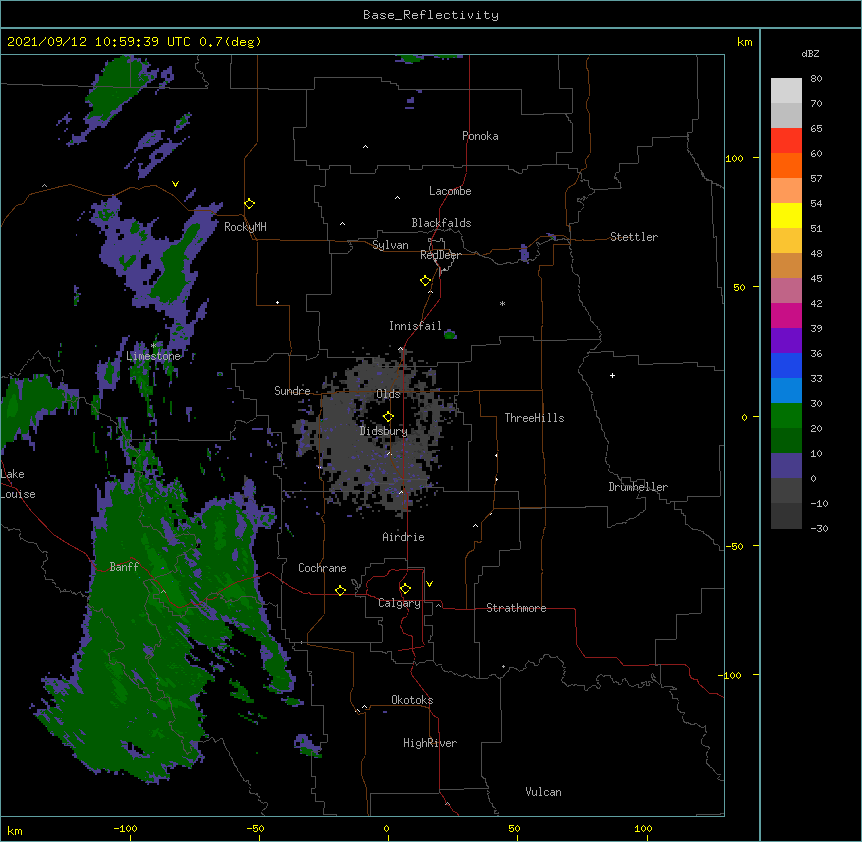Click the white plus marker west of Drumheller
This screenshot has height=842, width=862.
point(612,375)
